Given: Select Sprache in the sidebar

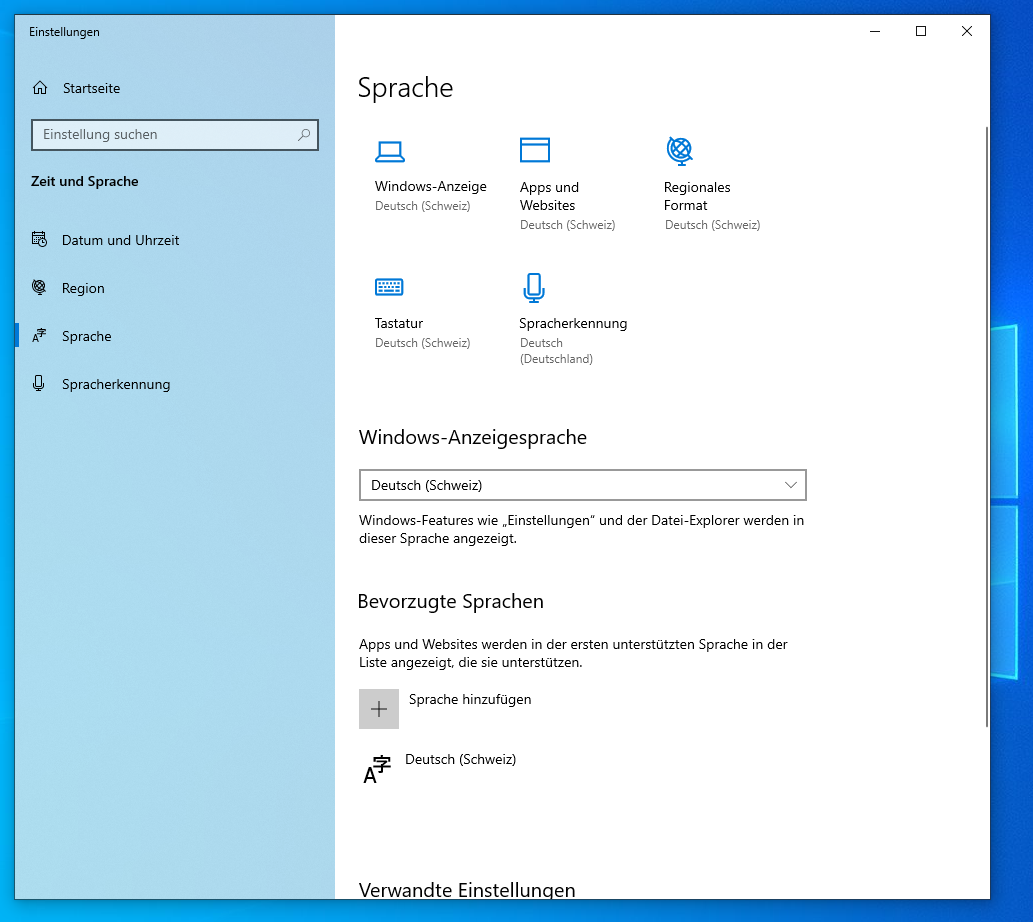Looking at the screenshot, I should (86, 336).
